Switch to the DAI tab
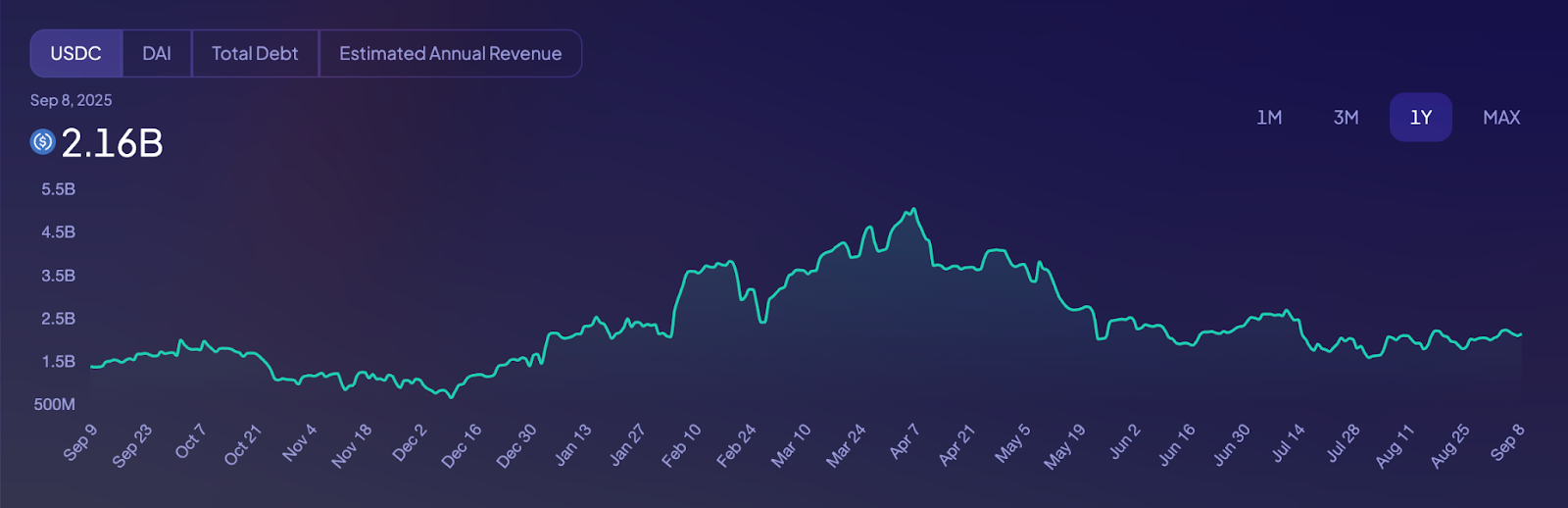 (157, 54)
